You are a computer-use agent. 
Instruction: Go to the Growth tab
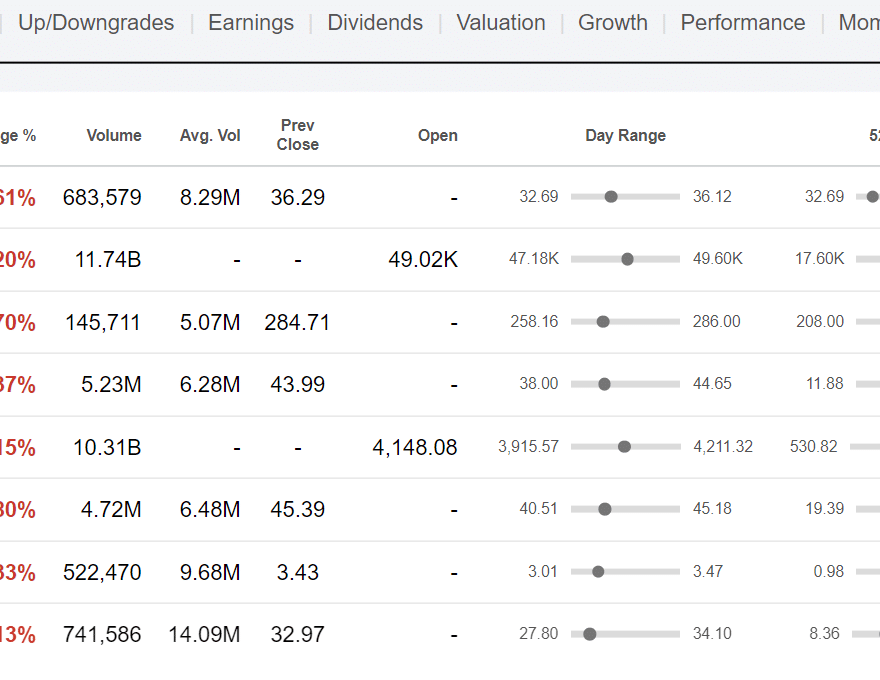(x=613, y=23)
